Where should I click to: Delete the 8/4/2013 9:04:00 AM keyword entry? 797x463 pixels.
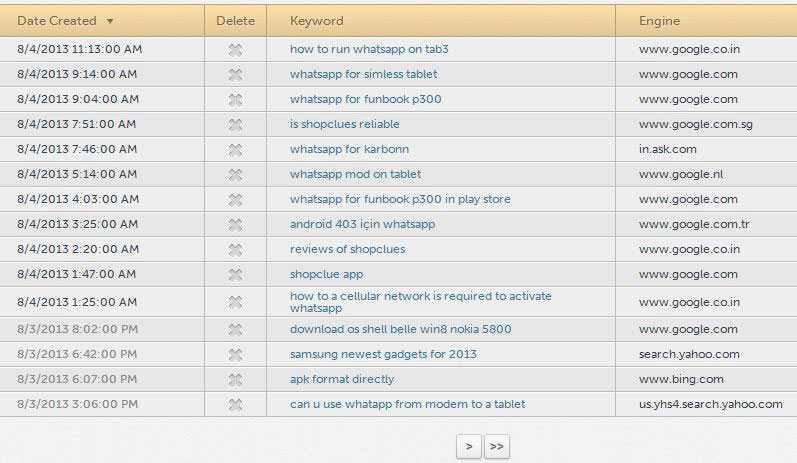[x=235, y=100]
